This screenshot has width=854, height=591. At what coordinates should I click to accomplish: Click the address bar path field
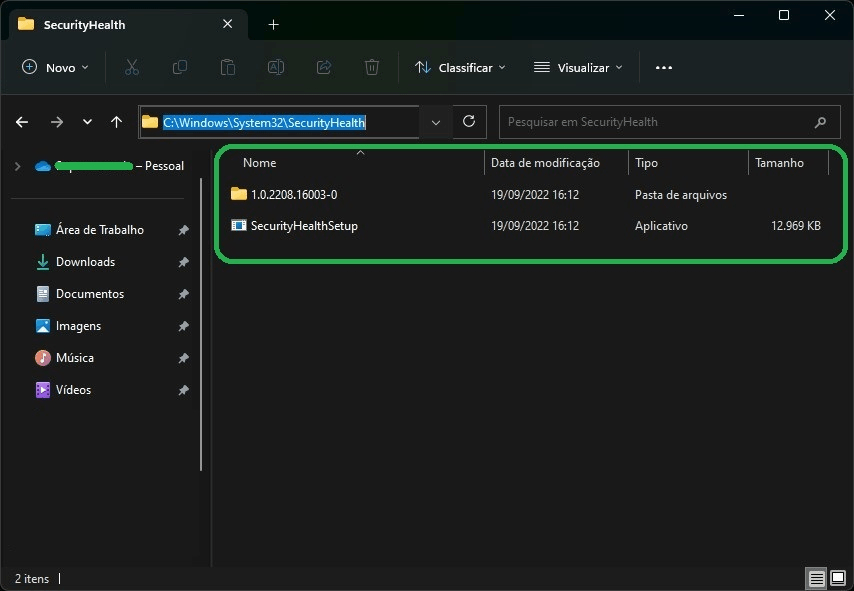[x=279, y=122]
